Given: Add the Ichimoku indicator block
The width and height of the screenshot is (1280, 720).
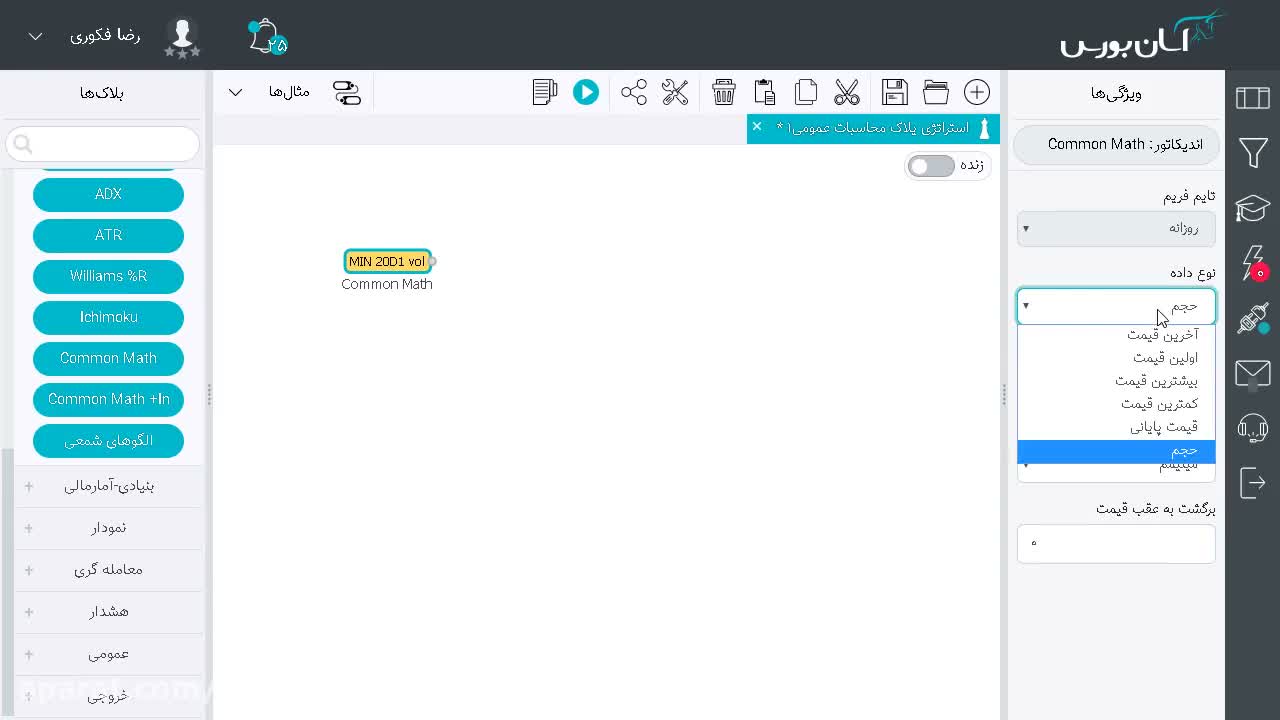Looking at the screenshot, I should (108, 317).
